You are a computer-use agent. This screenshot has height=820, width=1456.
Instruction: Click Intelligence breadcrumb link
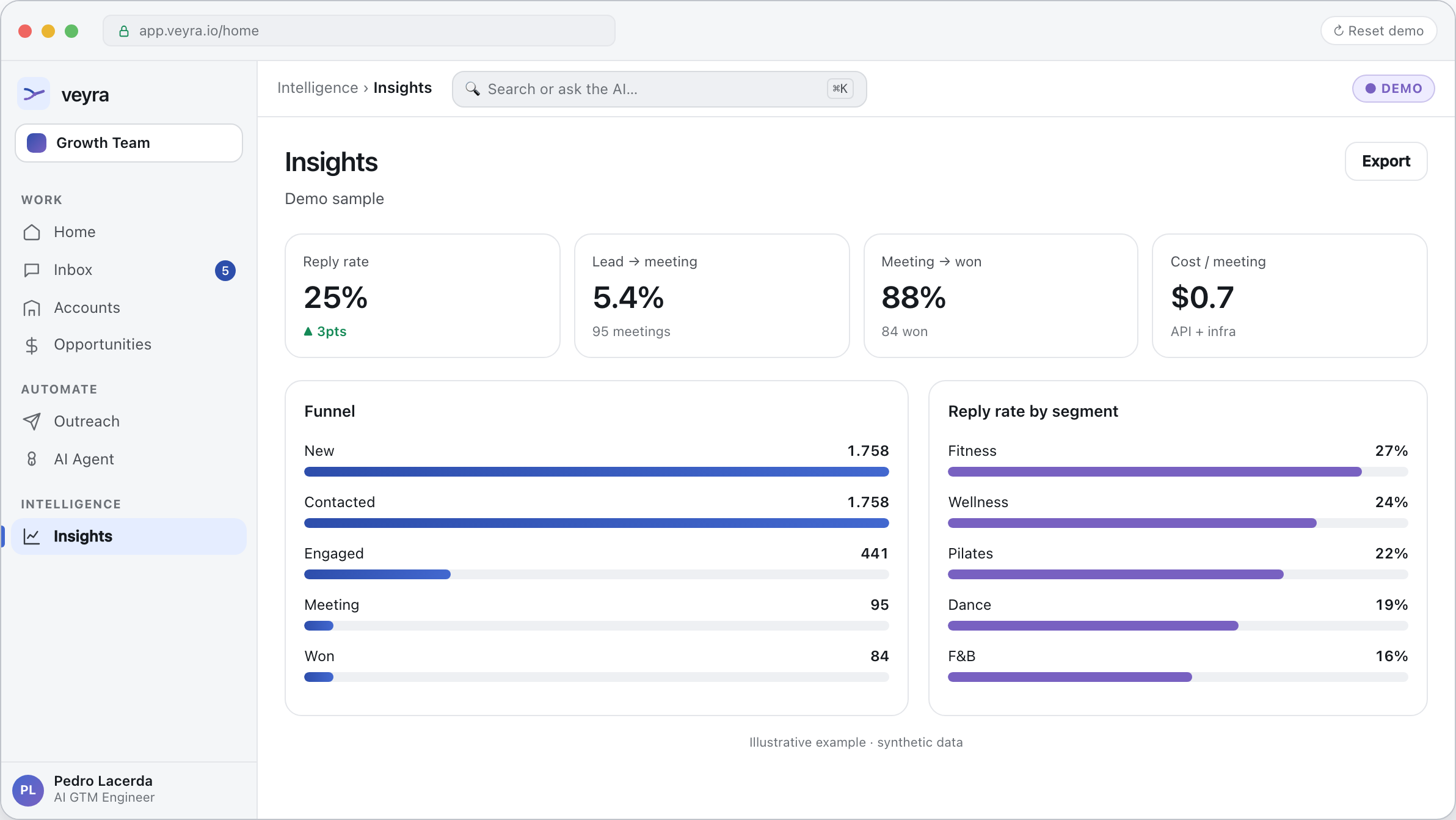click(x=318, y=88)
